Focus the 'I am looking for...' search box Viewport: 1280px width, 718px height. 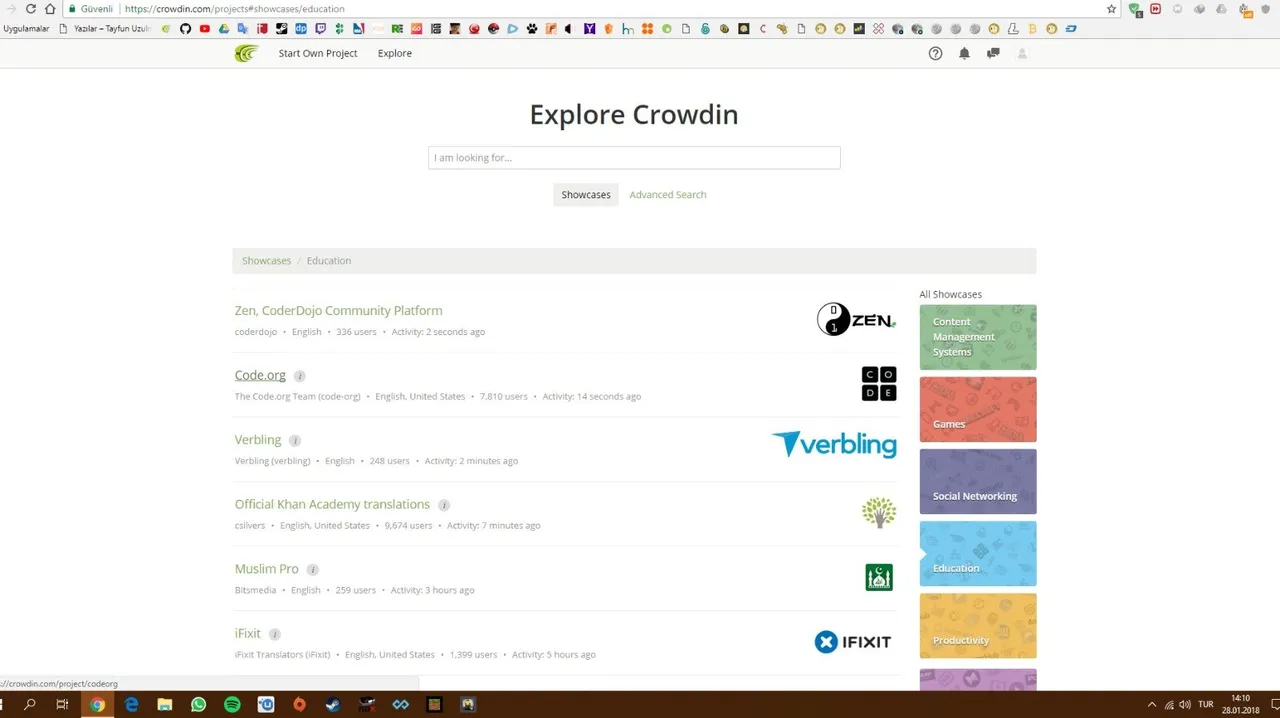coord(634,158)
